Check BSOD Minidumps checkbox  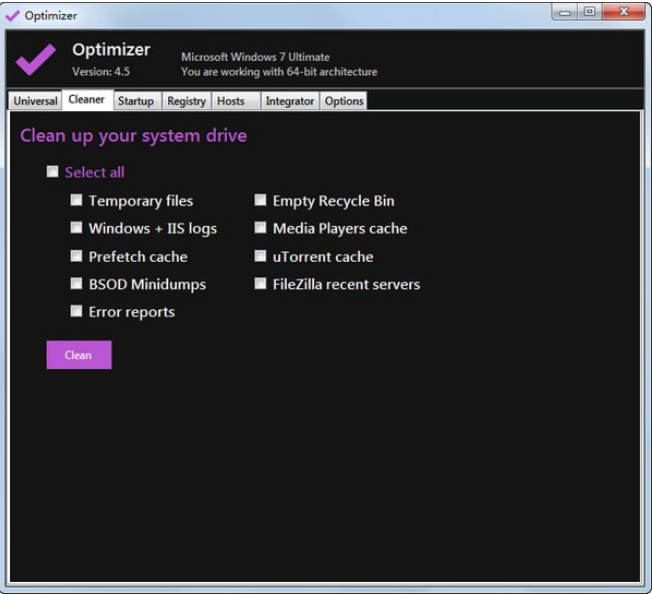coord(76,283)
